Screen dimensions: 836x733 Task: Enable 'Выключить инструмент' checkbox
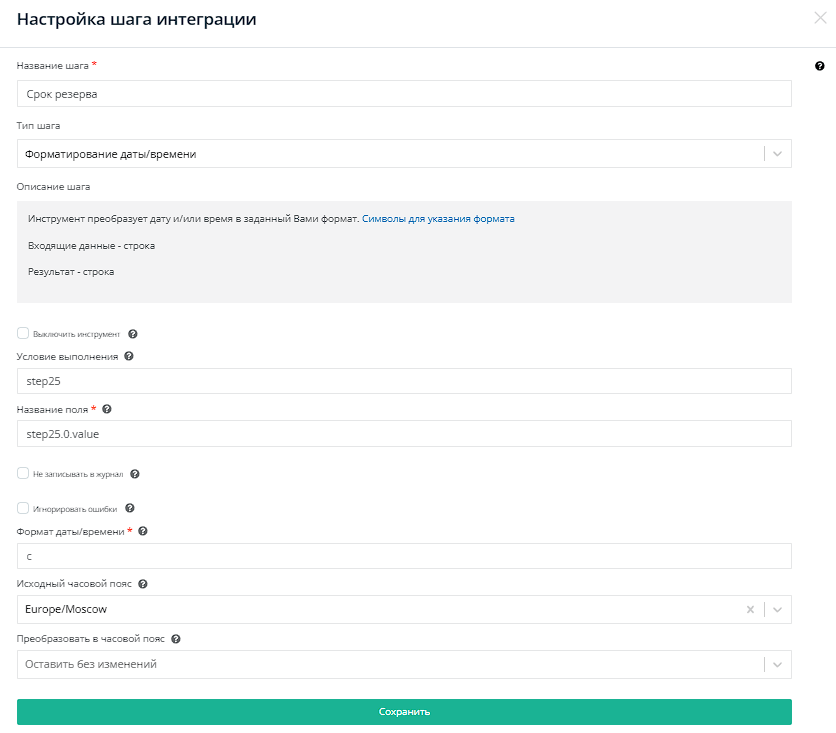click(x=23, y=333)
